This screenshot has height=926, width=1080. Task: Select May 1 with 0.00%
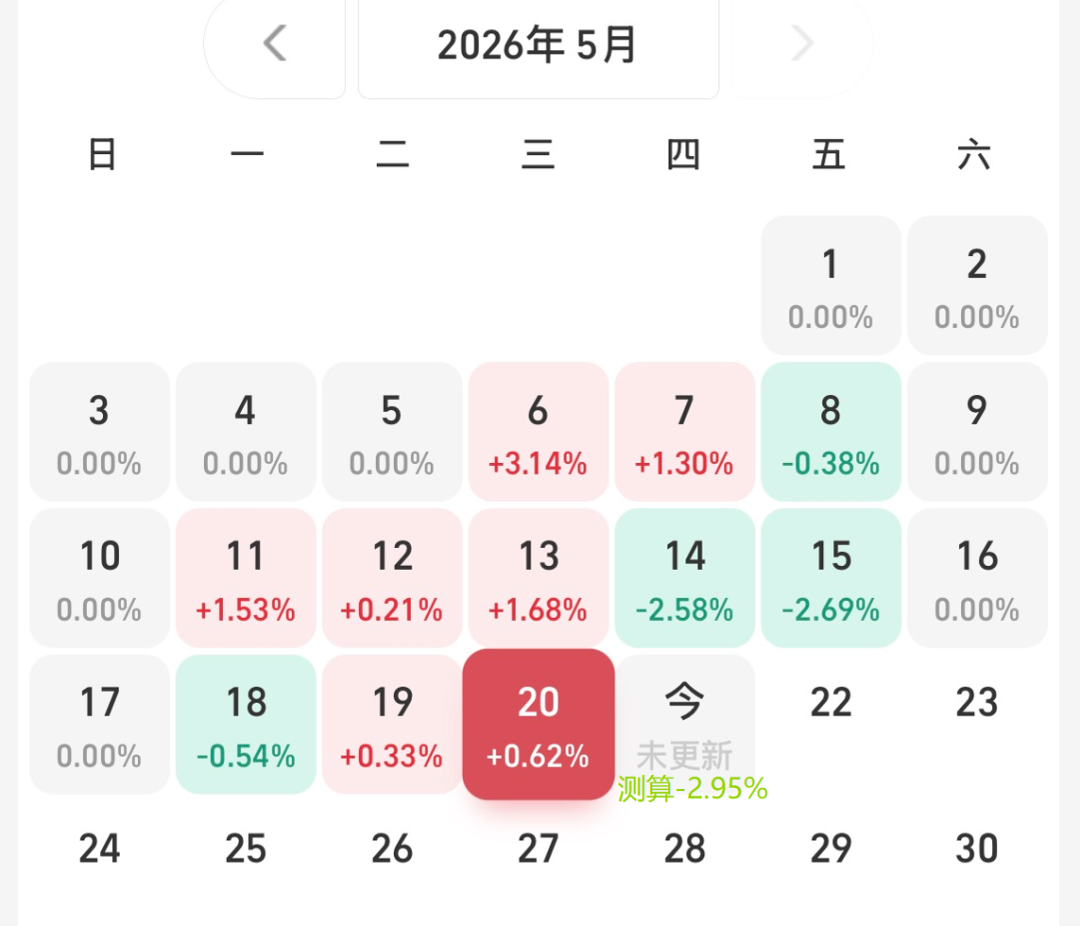click(831, 285)
